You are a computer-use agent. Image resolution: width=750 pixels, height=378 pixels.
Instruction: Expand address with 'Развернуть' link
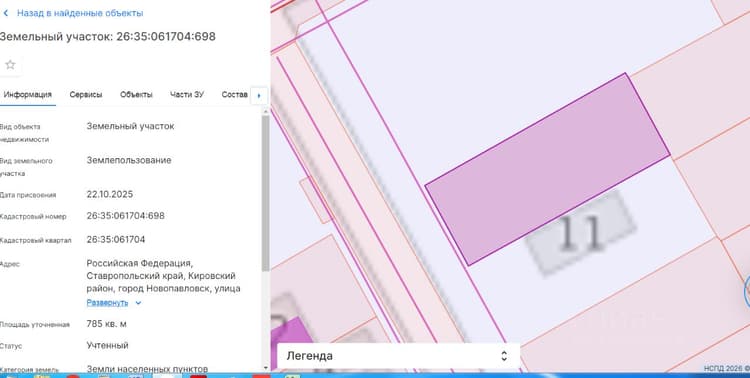107,302
